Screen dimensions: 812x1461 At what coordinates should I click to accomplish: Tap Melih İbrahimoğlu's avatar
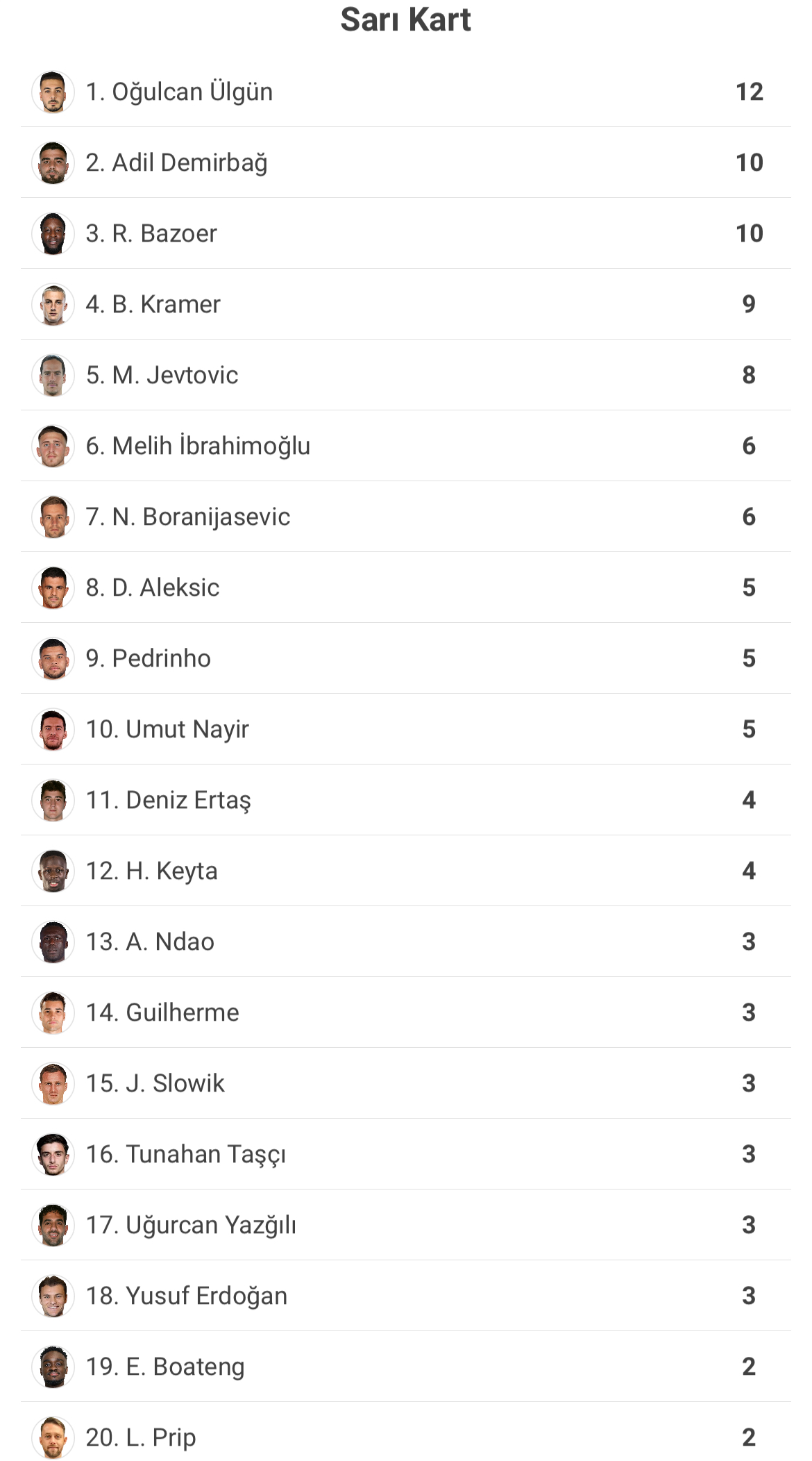53,446
